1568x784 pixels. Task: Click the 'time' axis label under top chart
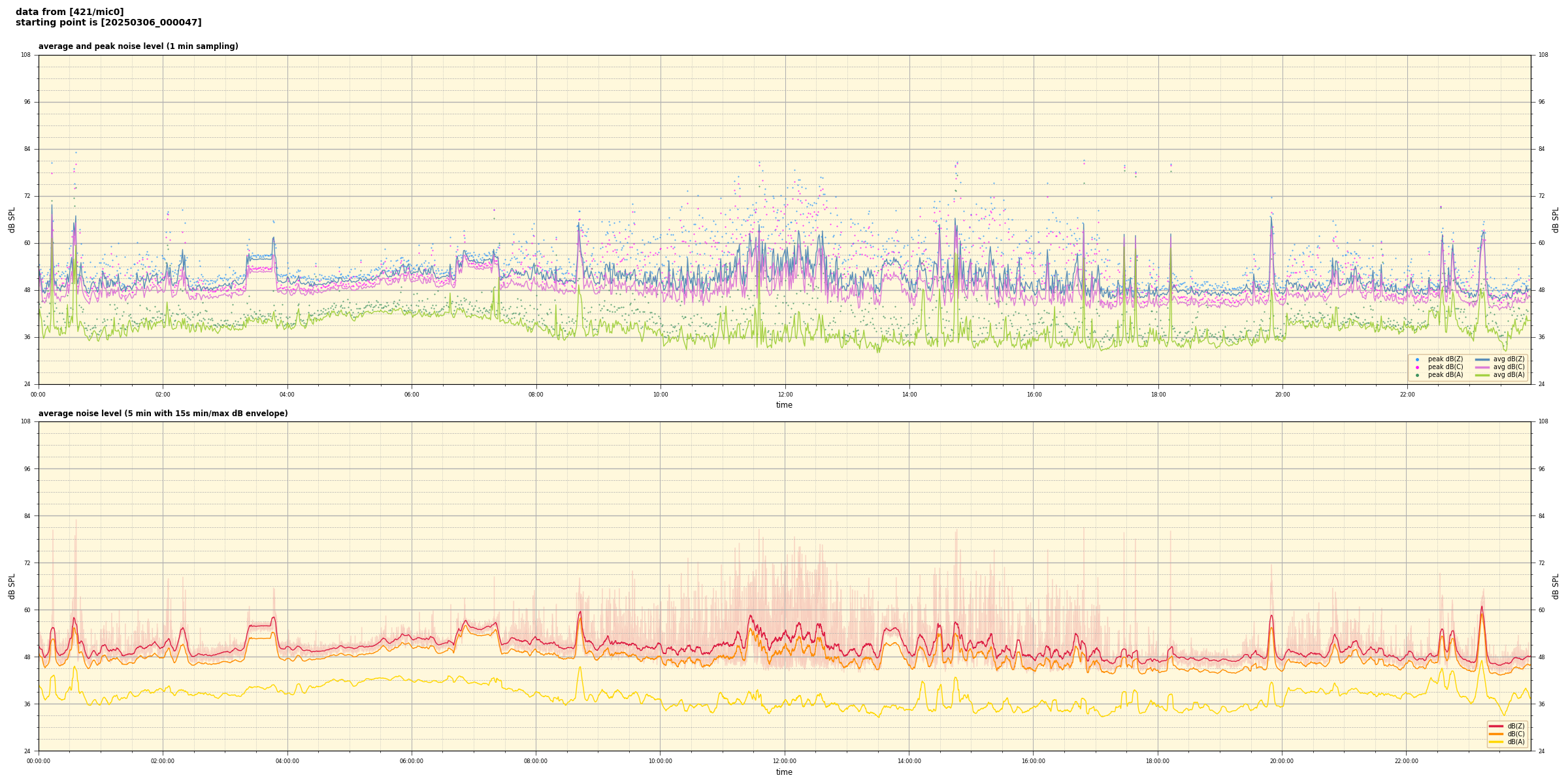coord(784,405)
